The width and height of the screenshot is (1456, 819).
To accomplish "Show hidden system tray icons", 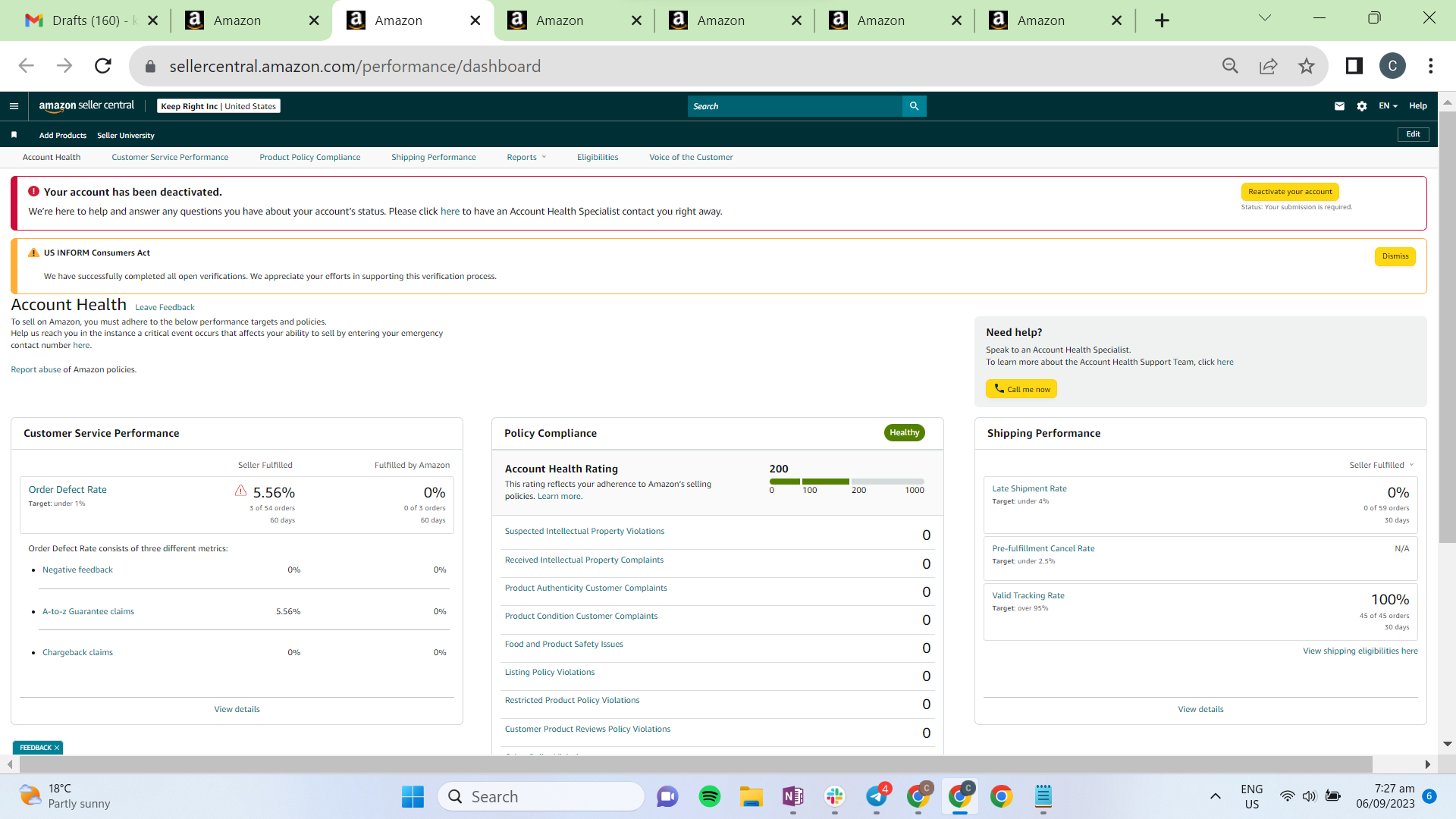I will pyautogui.click(x=1216, y=796).
